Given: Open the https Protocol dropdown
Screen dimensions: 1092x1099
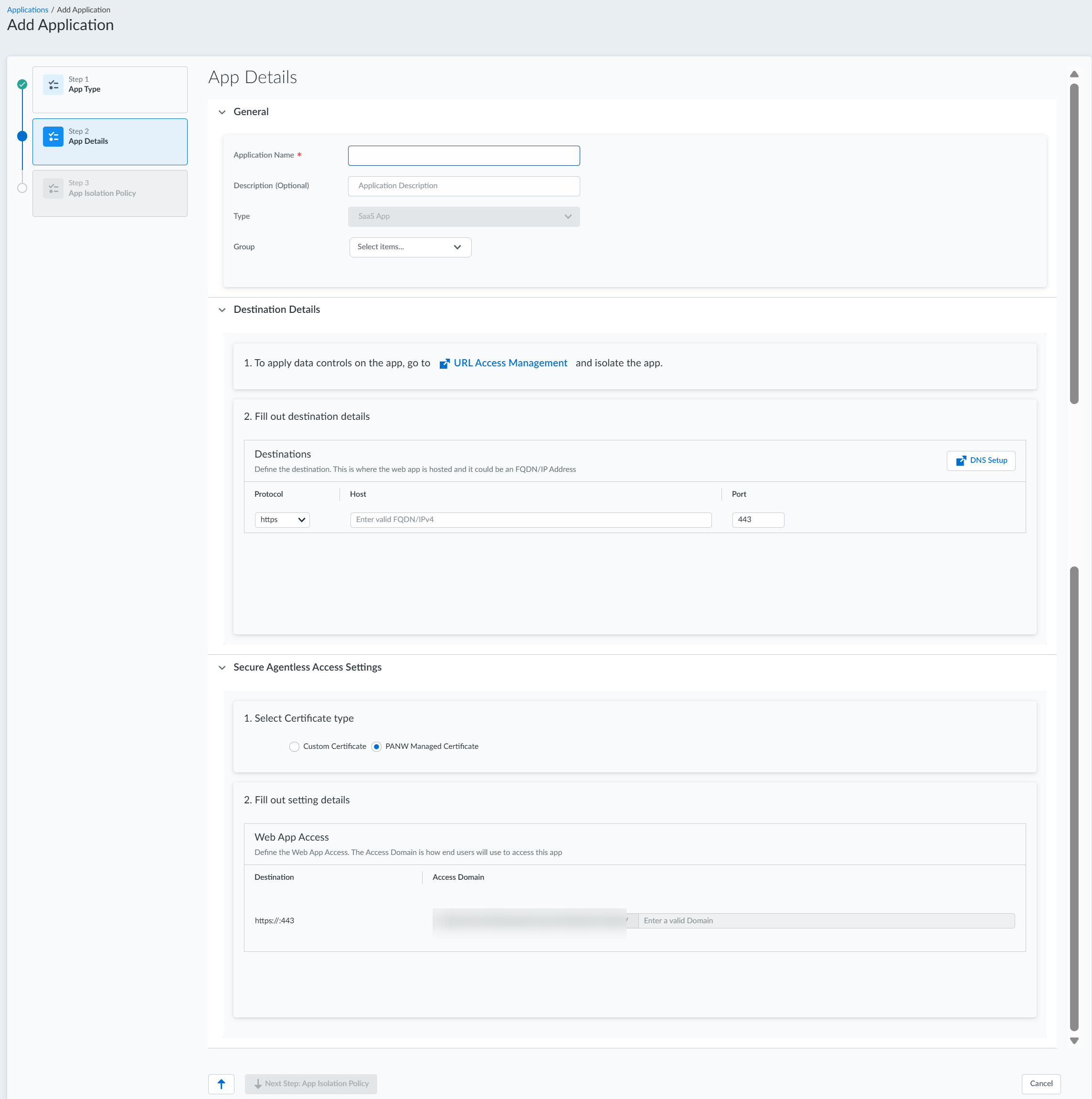Looking at the screenshot, I should [282, 520].
